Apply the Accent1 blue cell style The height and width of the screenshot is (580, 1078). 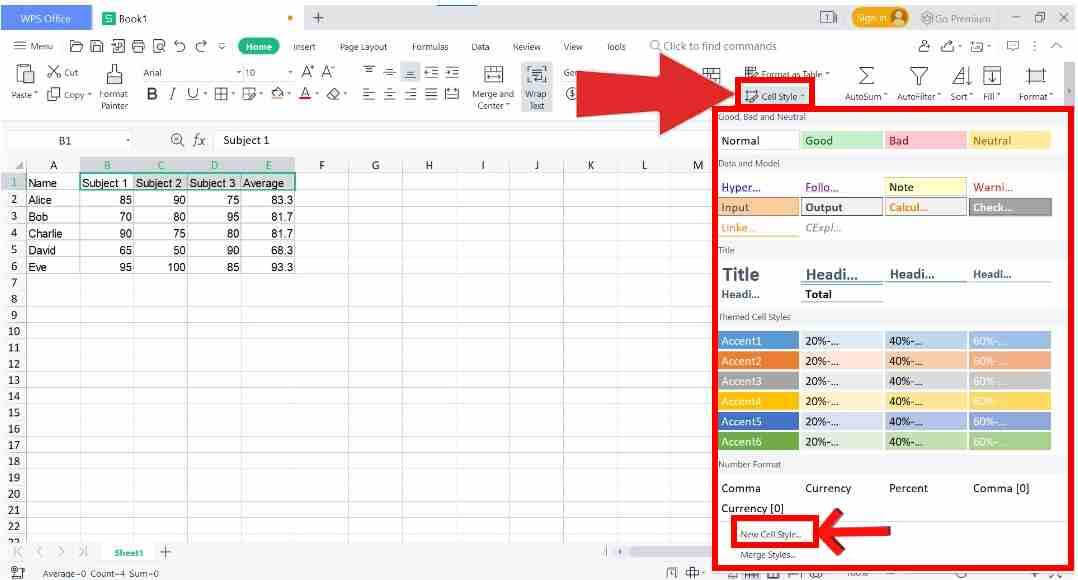757,341
